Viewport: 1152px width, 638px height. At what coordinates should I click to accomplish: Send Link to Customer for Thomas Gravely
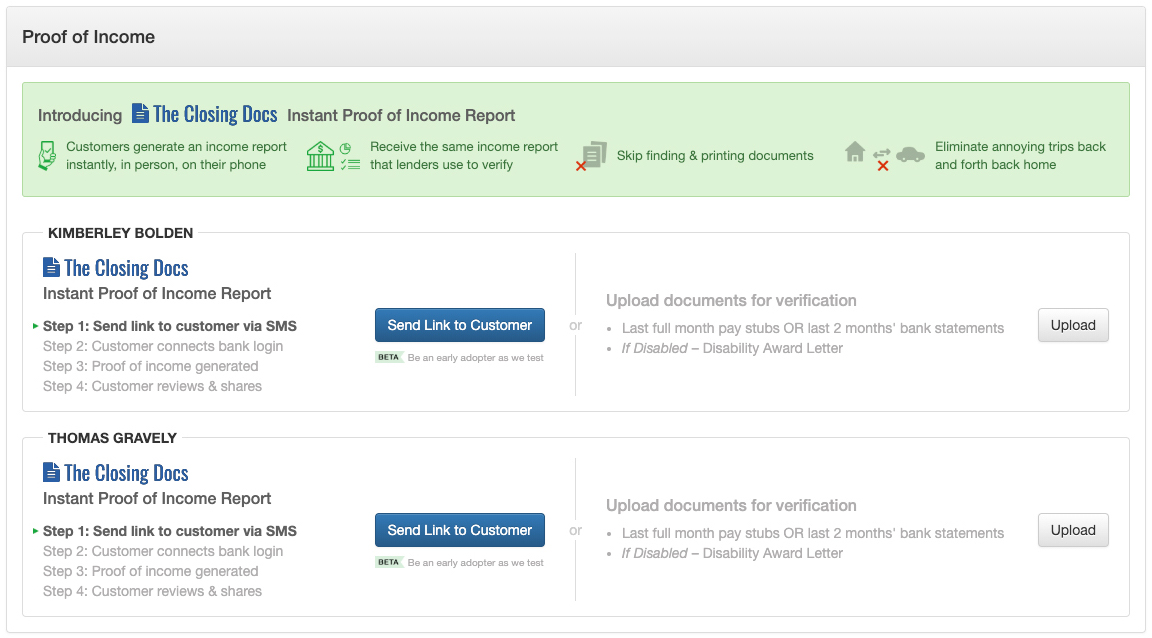coord(460,530)
